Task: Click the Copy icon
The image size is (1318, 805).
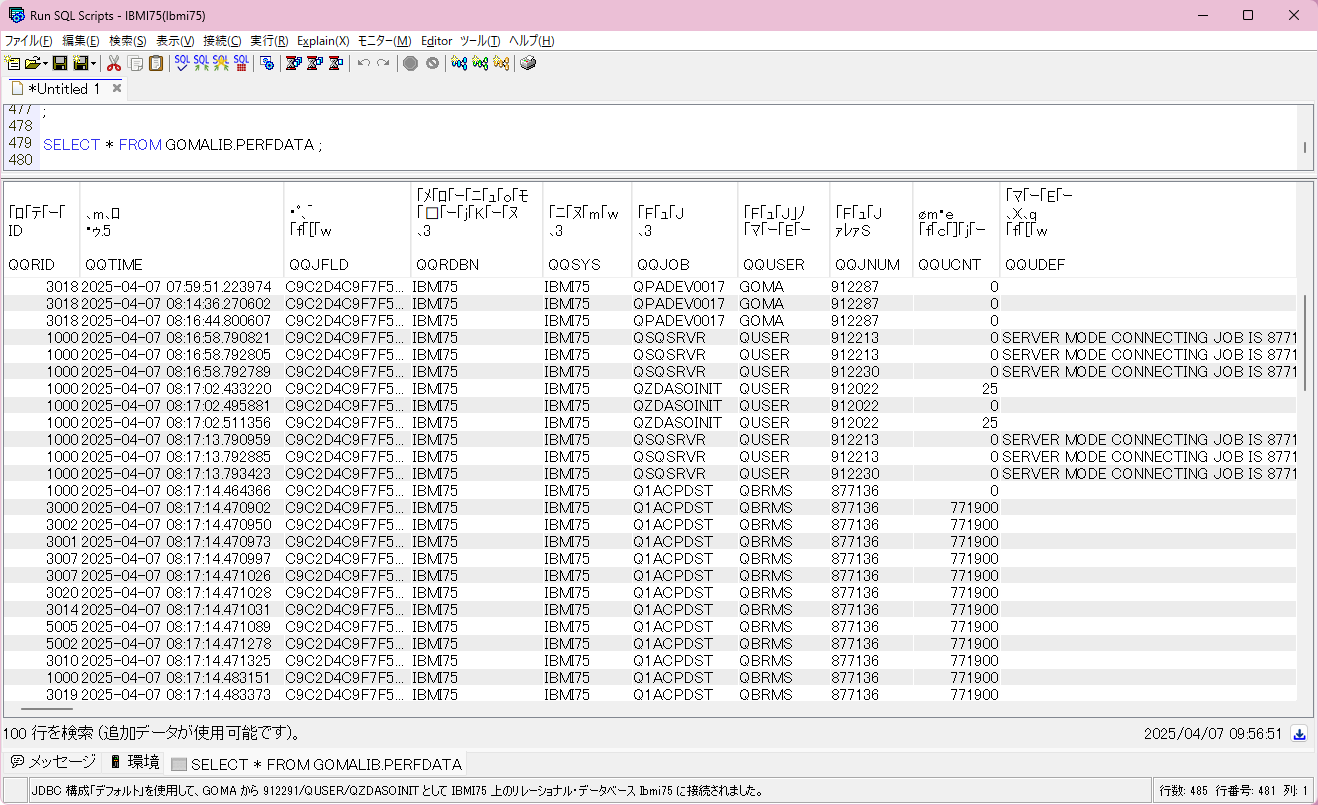Action: [135, 63]
